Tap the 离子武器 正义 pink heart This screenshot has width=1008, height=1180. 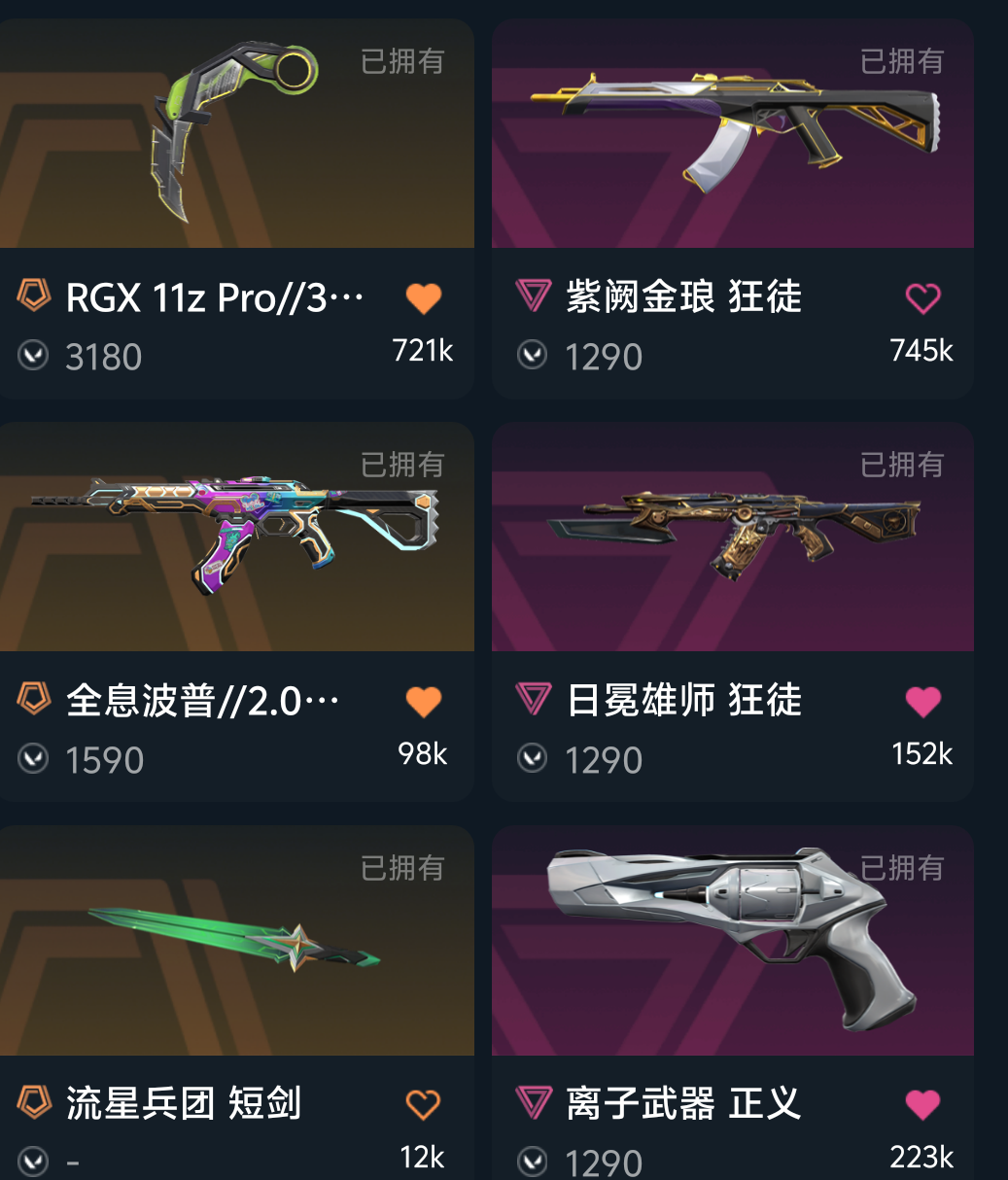(922, 1104)
